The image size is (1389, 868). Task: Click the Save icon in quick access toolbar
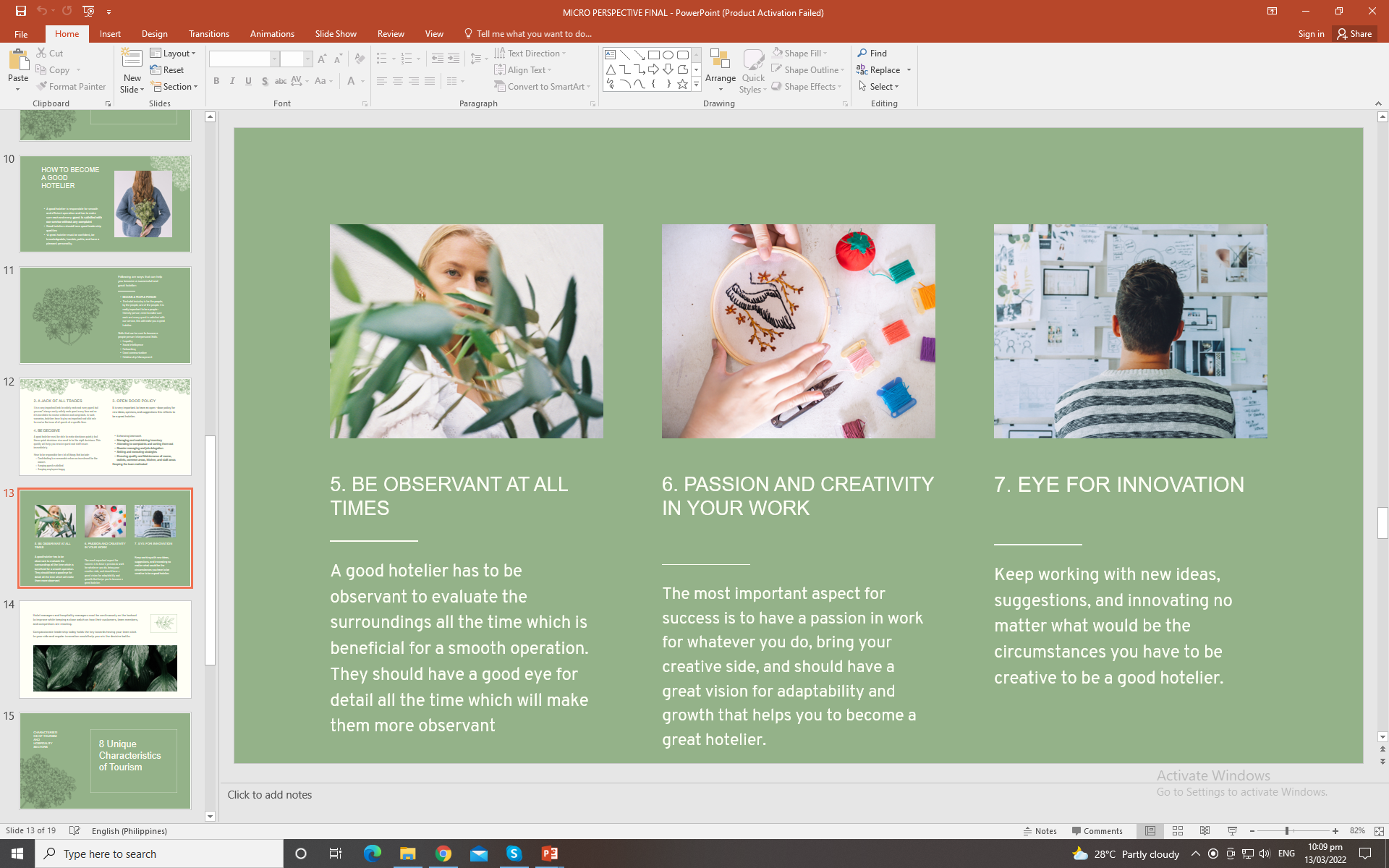pyautogui.click(x=21, y=11)
